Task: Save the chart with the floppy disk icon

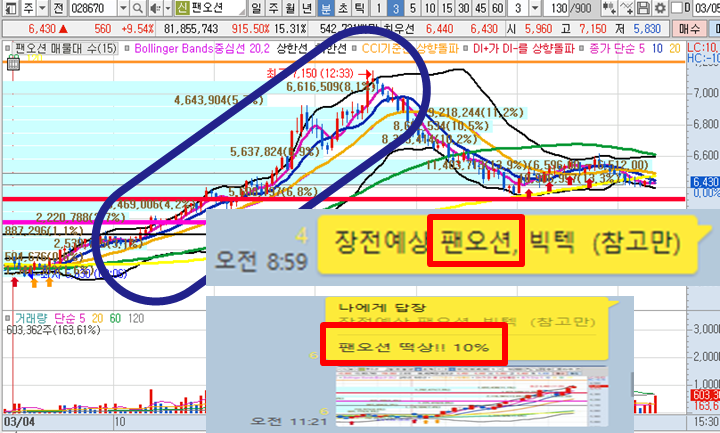Action: (x=644, y=8)
